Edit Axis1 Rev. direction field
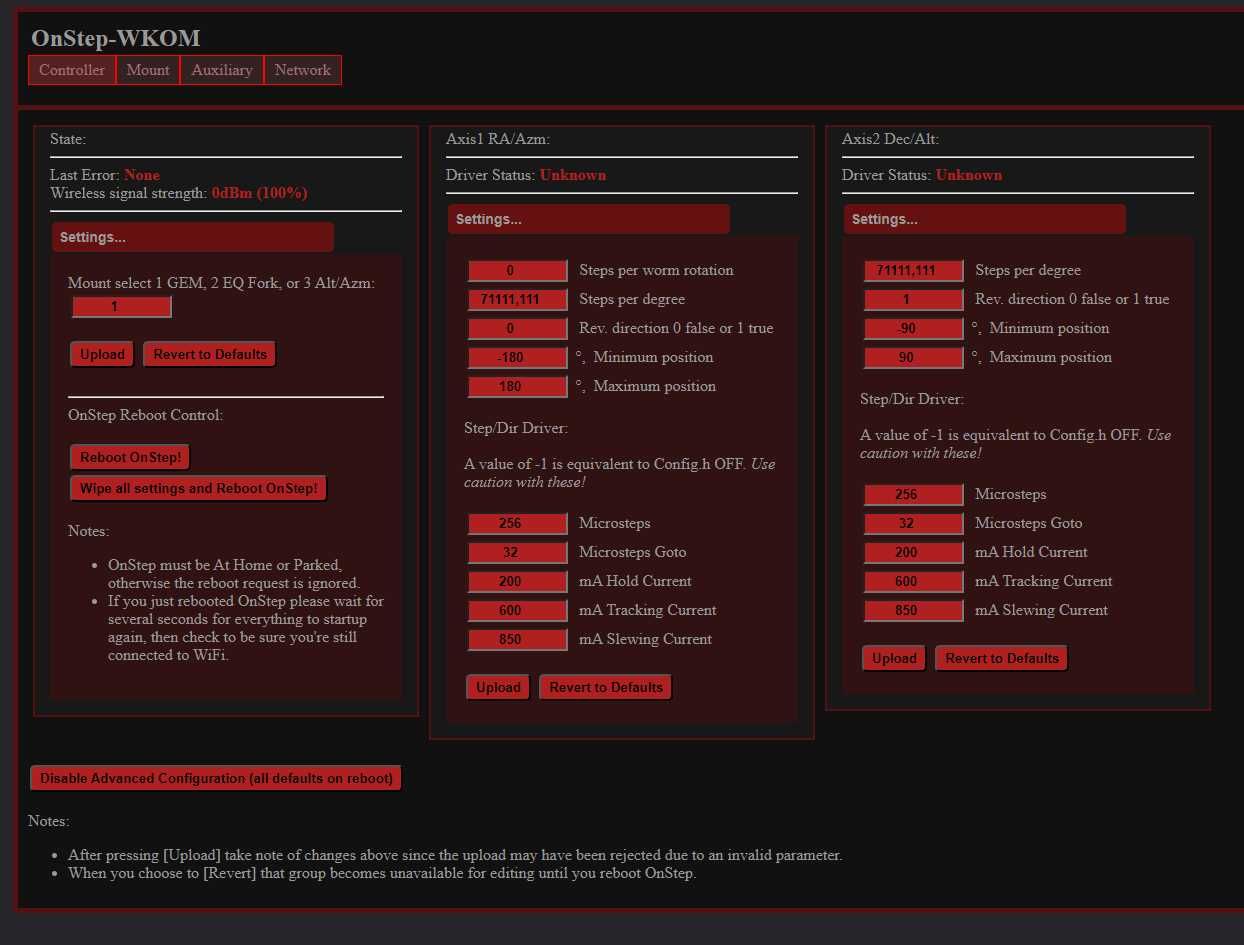This screenshot has height=945, width=1244. [x=518, y=329]
